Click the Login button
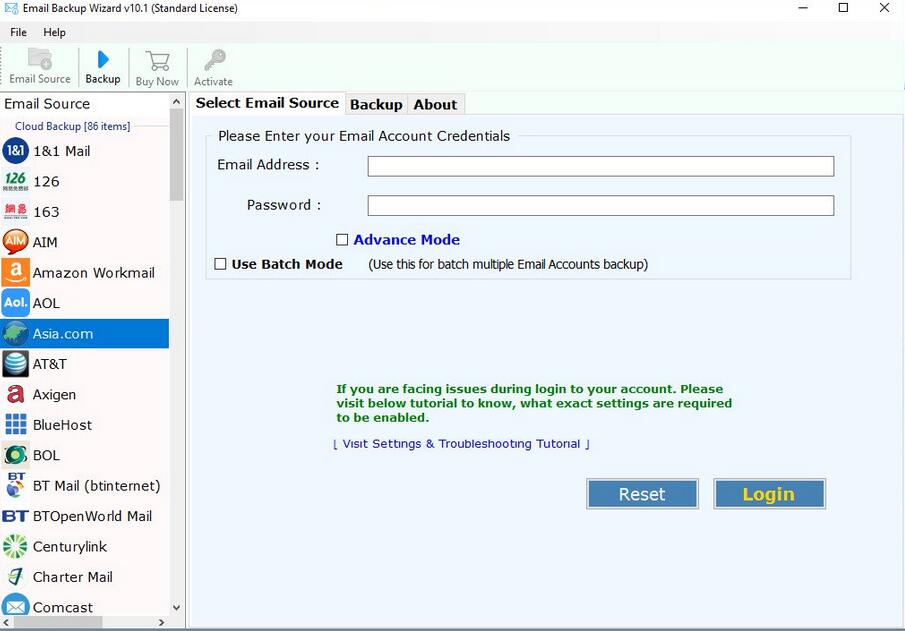Screen dimensions: 905x631 coord(769,494)
